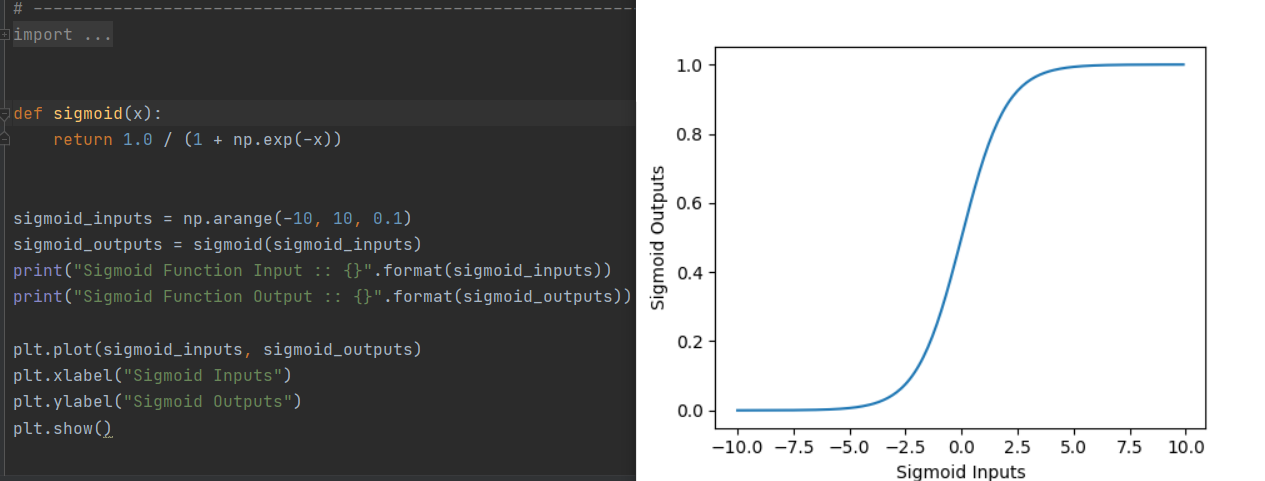Click the −10.0 tick label on x-axis

point(738,446)
